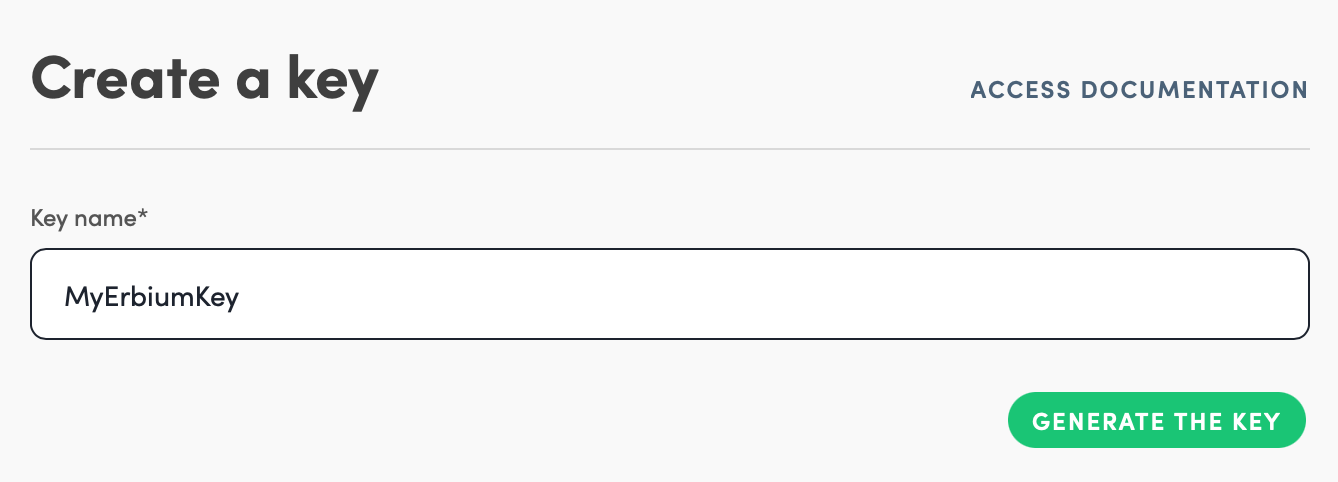Click the word "key" in the page title
The image size is (1338, 482).
click(x=333, y=79)
